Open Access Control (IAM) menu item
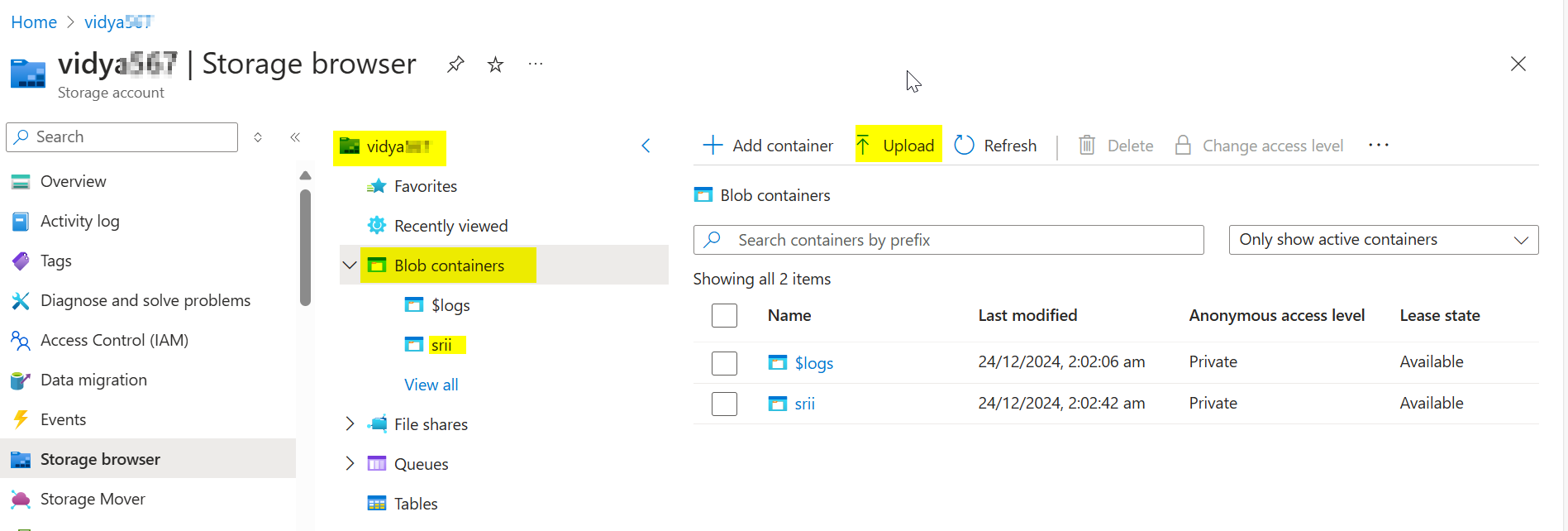The height and width of the screenshot is (531, 1568). click(x=114, y=340)
